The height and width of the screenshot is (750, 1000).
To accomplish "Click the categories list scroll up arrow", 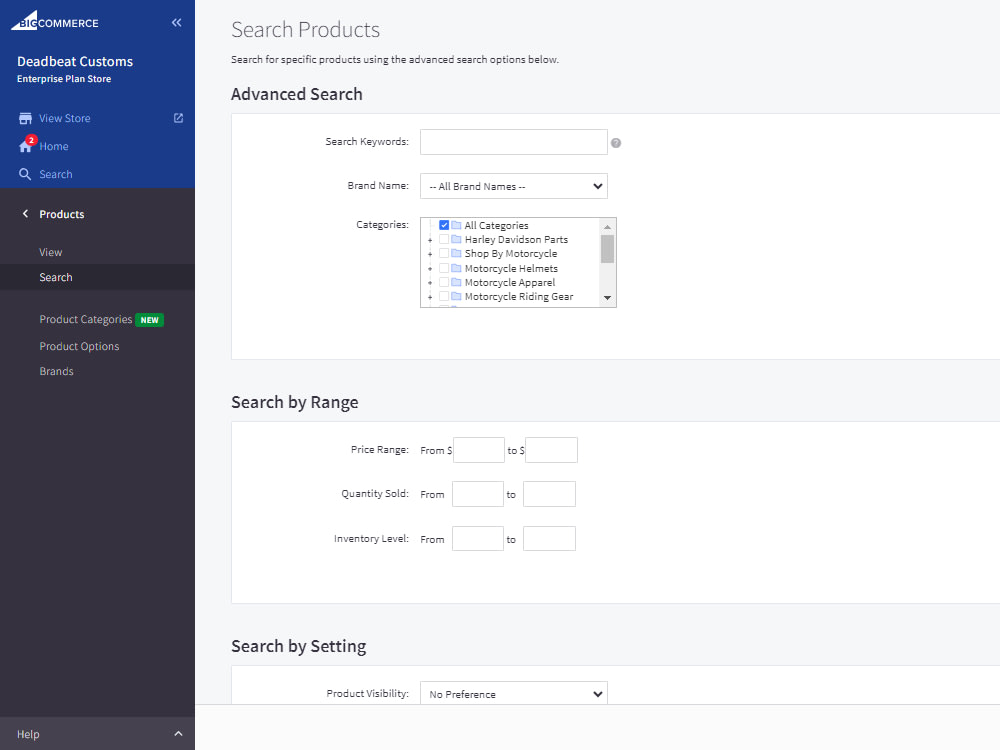I will coord(607,226).
